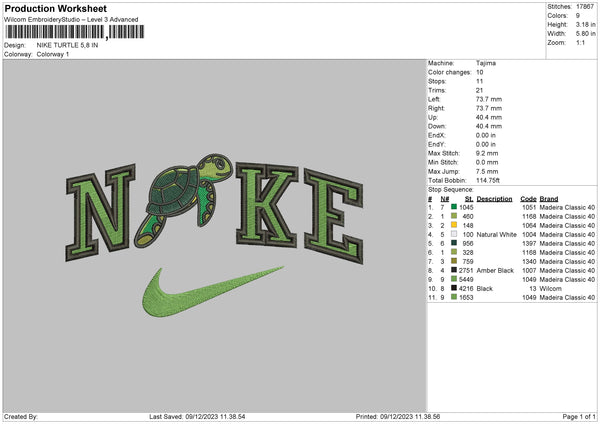
Task: Click code 1051 in stop row 1
Action: (x=529, y=207)
